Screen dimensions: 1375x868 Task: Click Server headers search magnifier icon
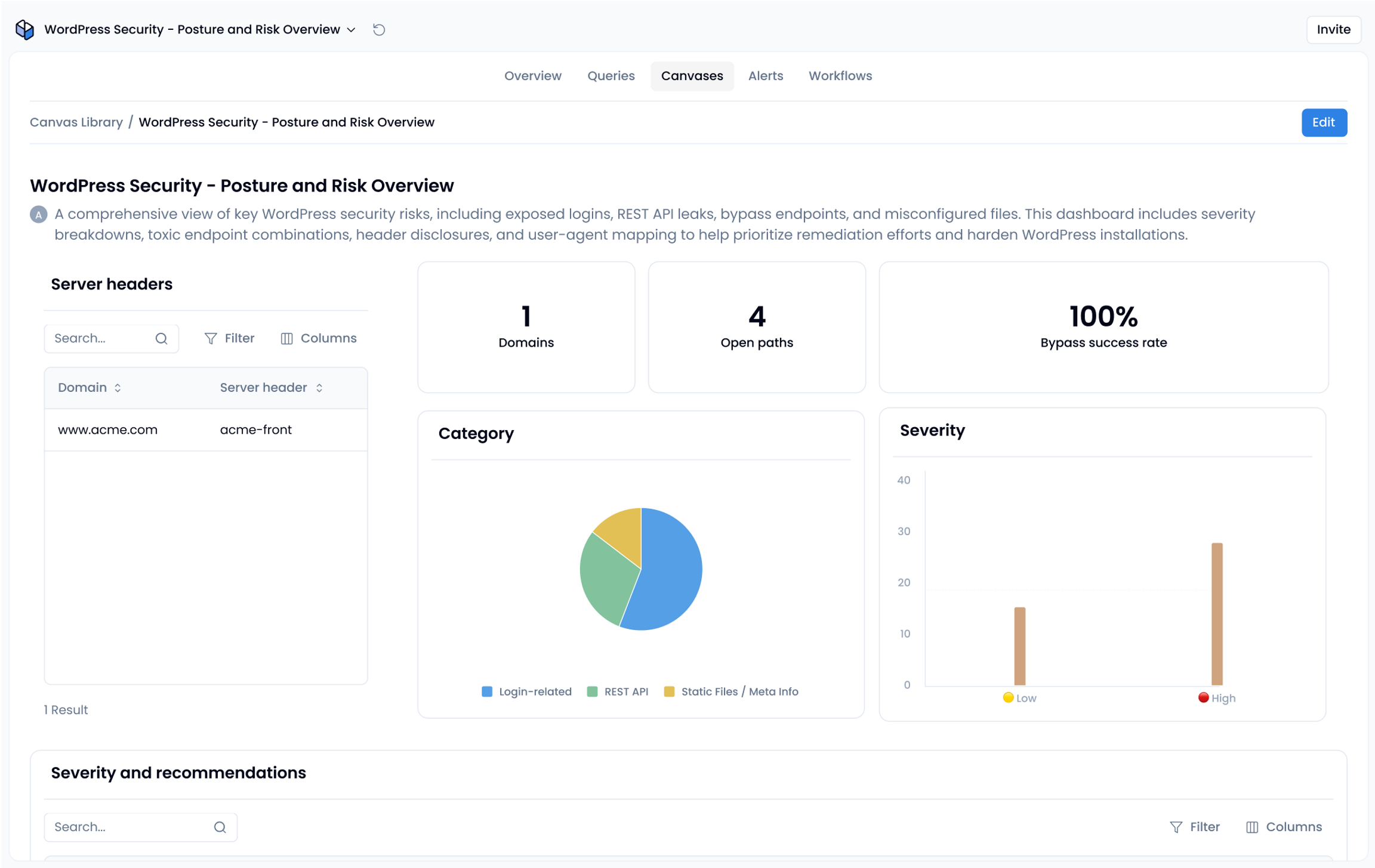(x=161, y=339)
